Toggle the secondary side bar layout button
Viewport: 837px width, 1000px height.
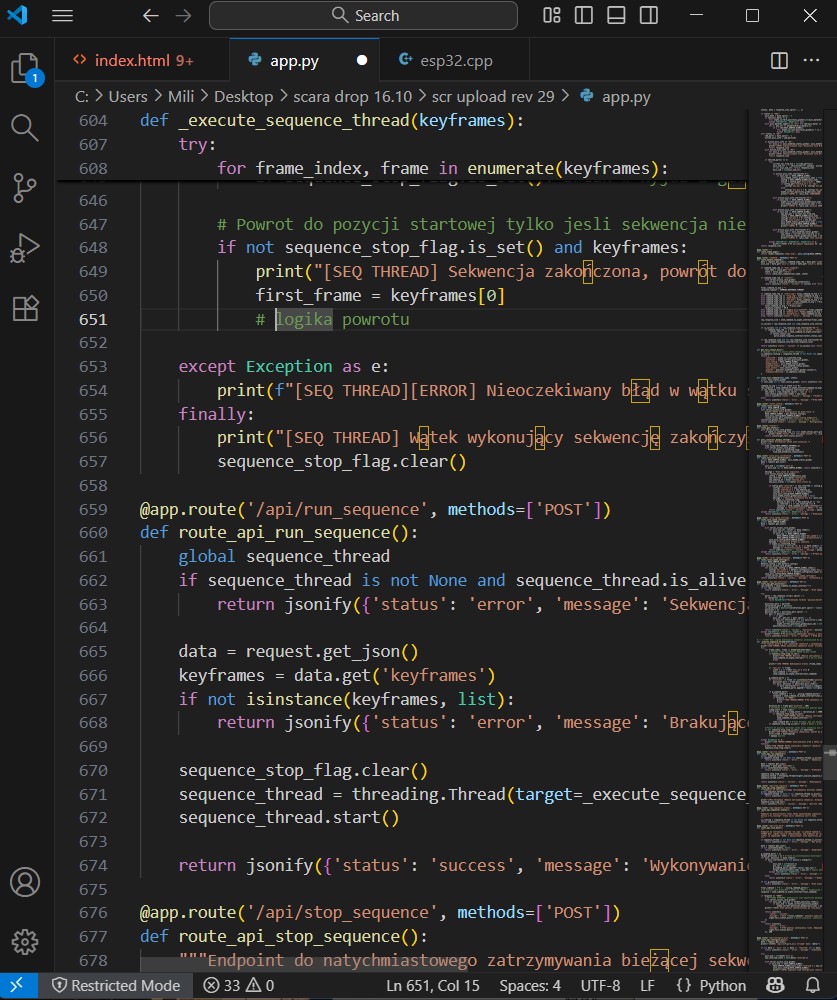648,16
